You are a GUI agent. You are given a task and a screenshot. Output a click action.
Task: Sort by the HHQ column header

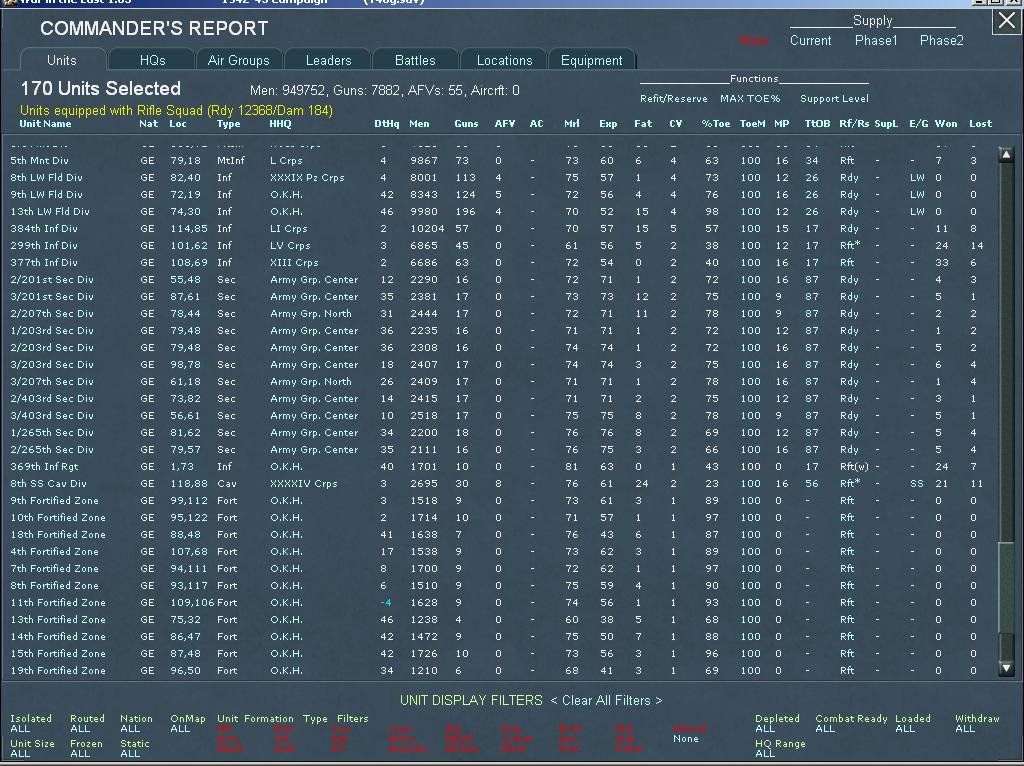[x=280, y=123]
